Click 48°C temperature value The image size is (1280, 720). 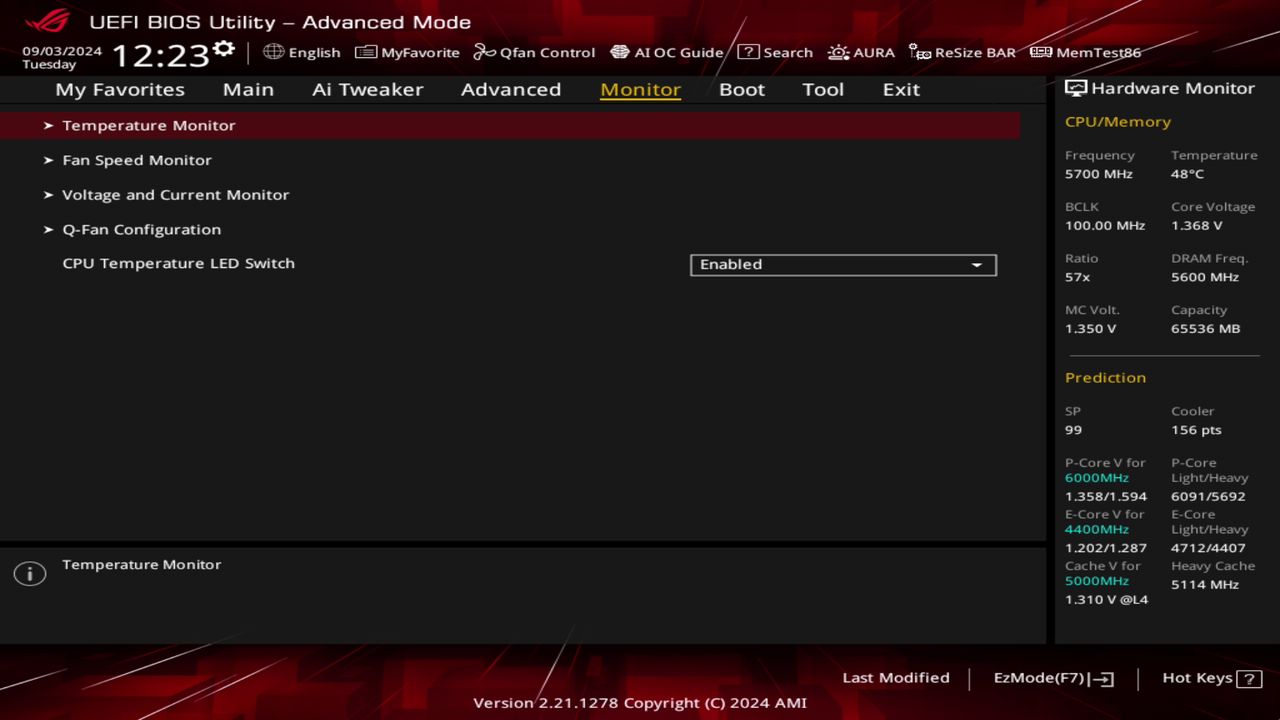1187,174
